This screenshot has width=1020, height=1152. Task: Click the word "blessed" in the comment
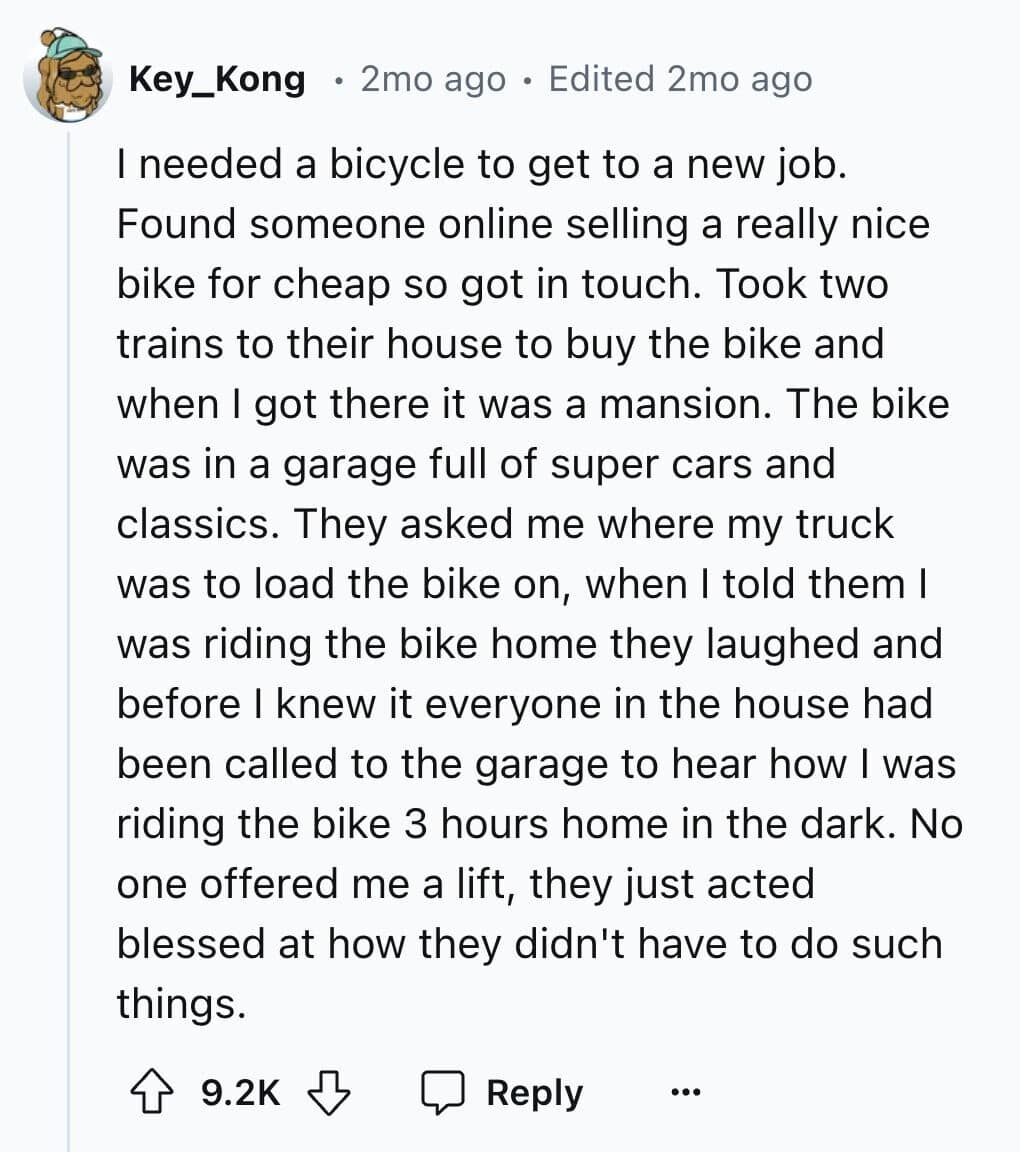pos(190,943)
